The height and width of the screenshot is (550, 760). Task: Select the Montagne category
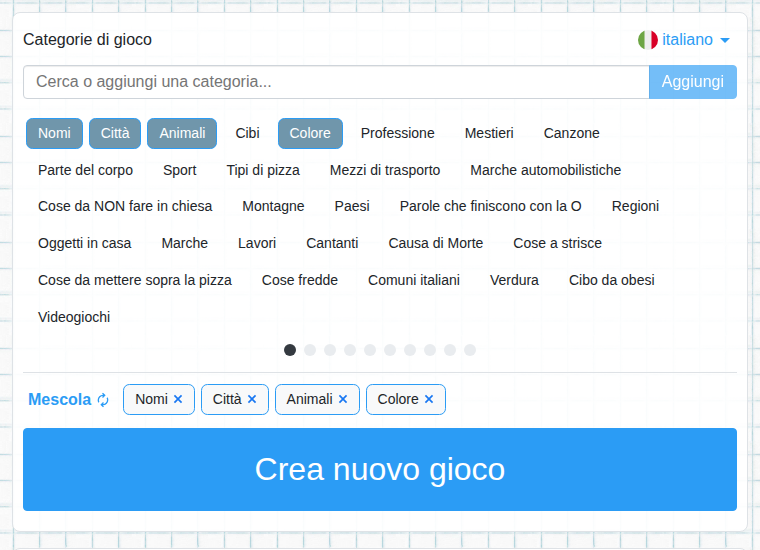tap(273, 206)
